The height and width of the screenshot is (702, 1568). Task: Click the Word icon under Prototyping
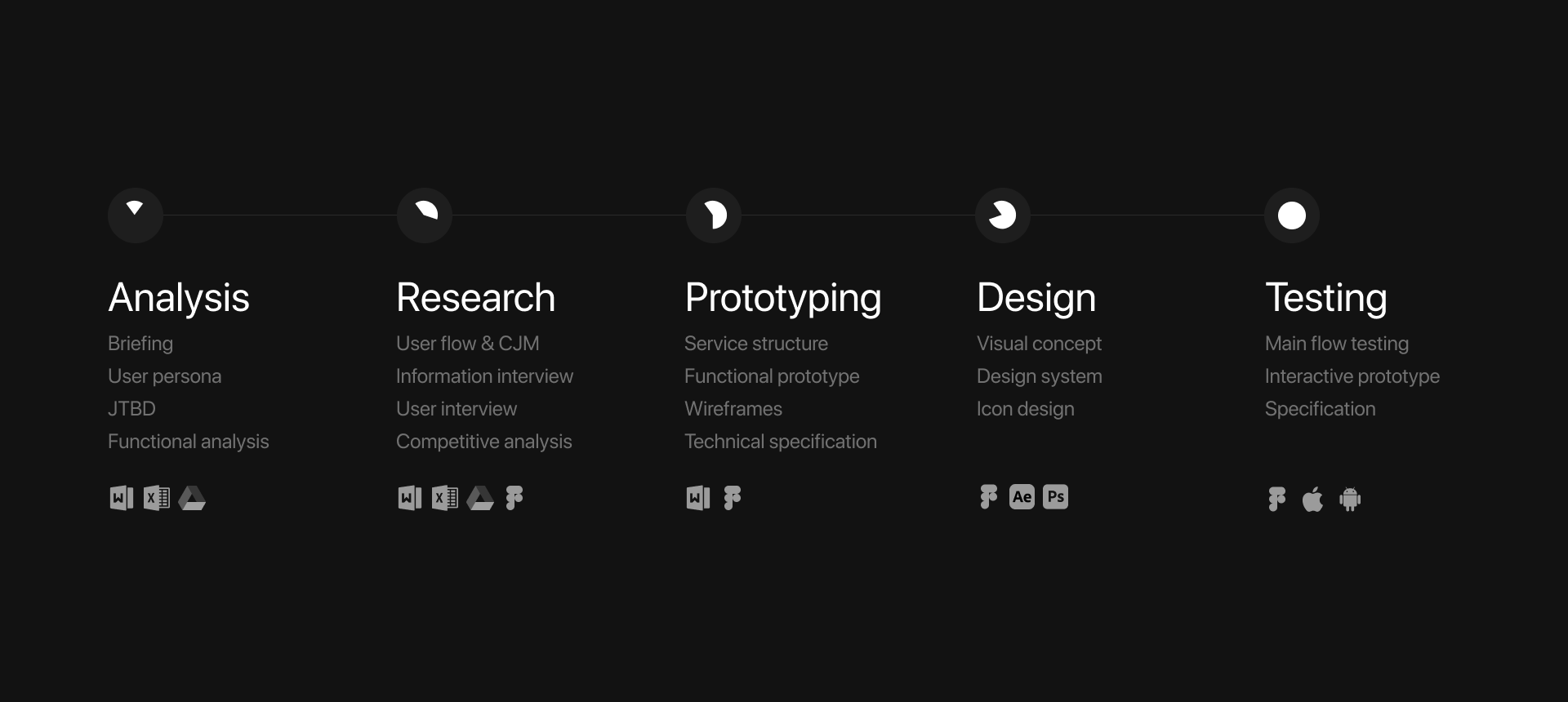pyautogui.click(x=698, y=498)
